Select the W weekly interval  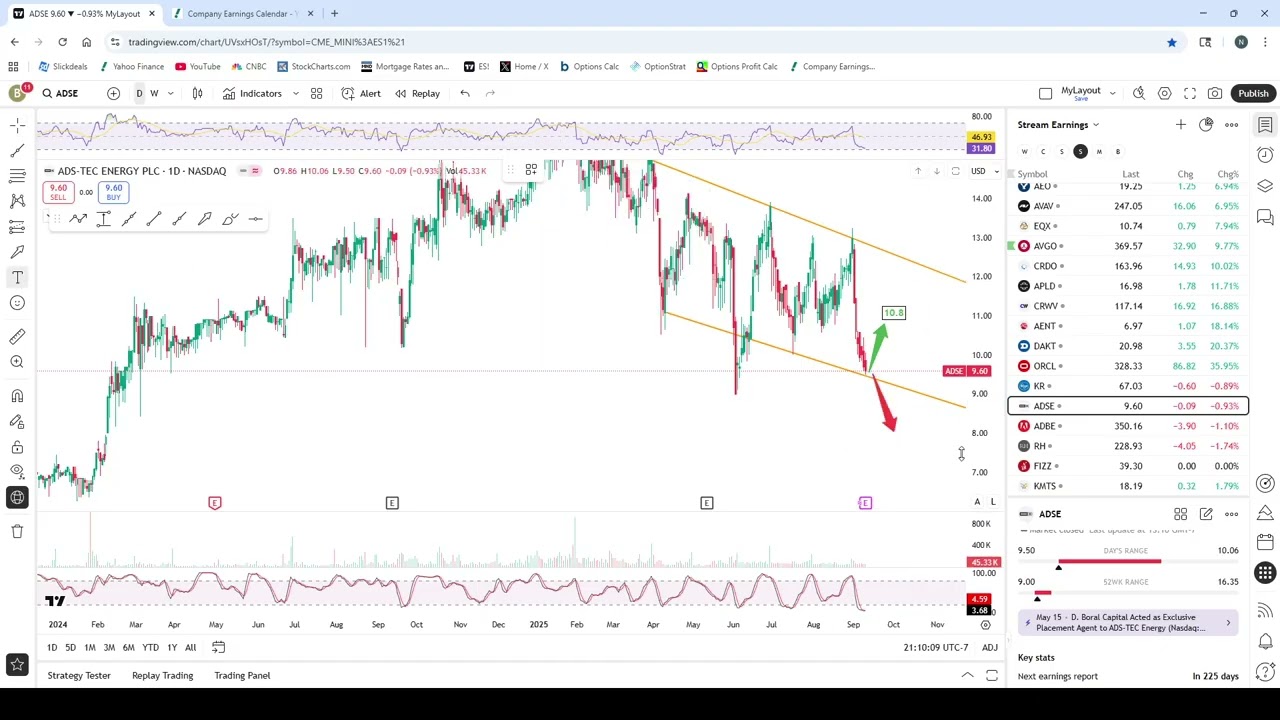[154, 93]
